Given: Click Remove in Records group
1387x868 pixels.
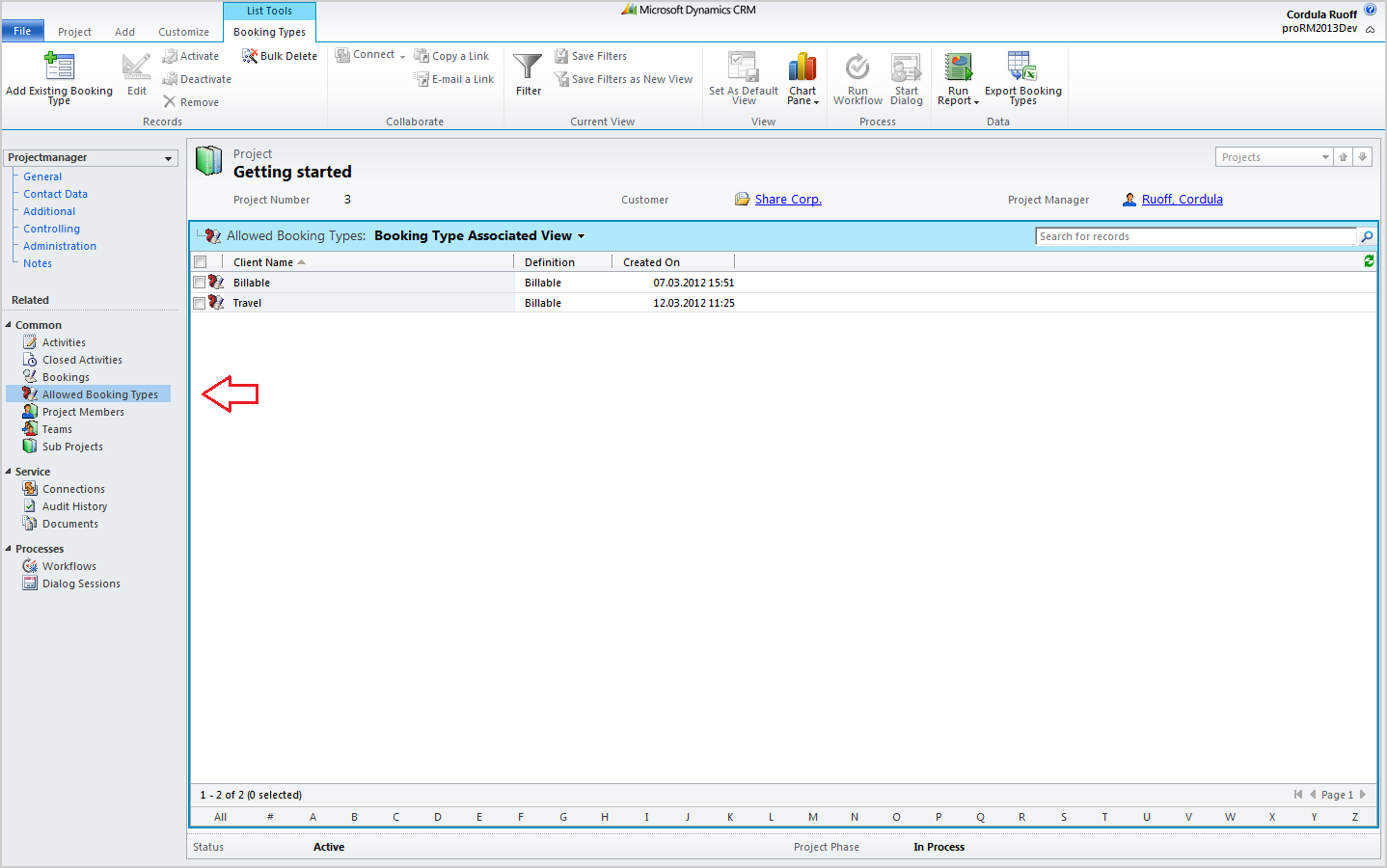Looking at the screenshot, I should 191,102.
